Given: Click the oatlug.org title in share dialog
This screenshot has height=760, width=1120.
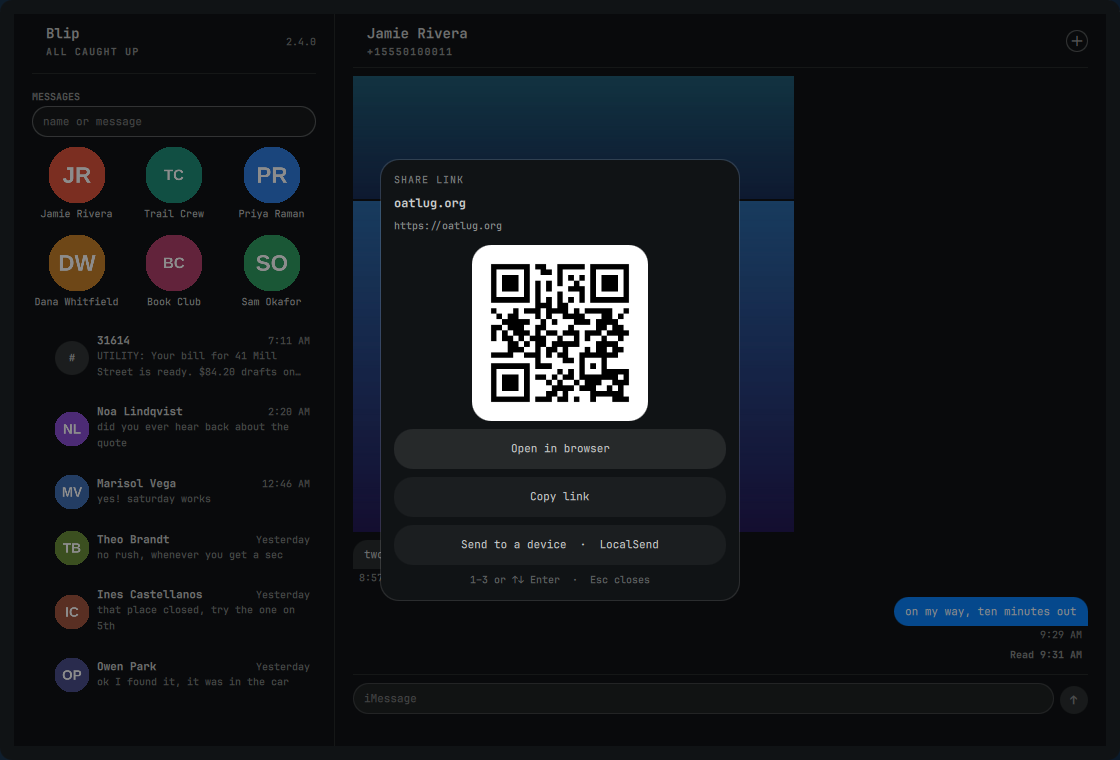Looking at the screenshot, I should point(430,203).
